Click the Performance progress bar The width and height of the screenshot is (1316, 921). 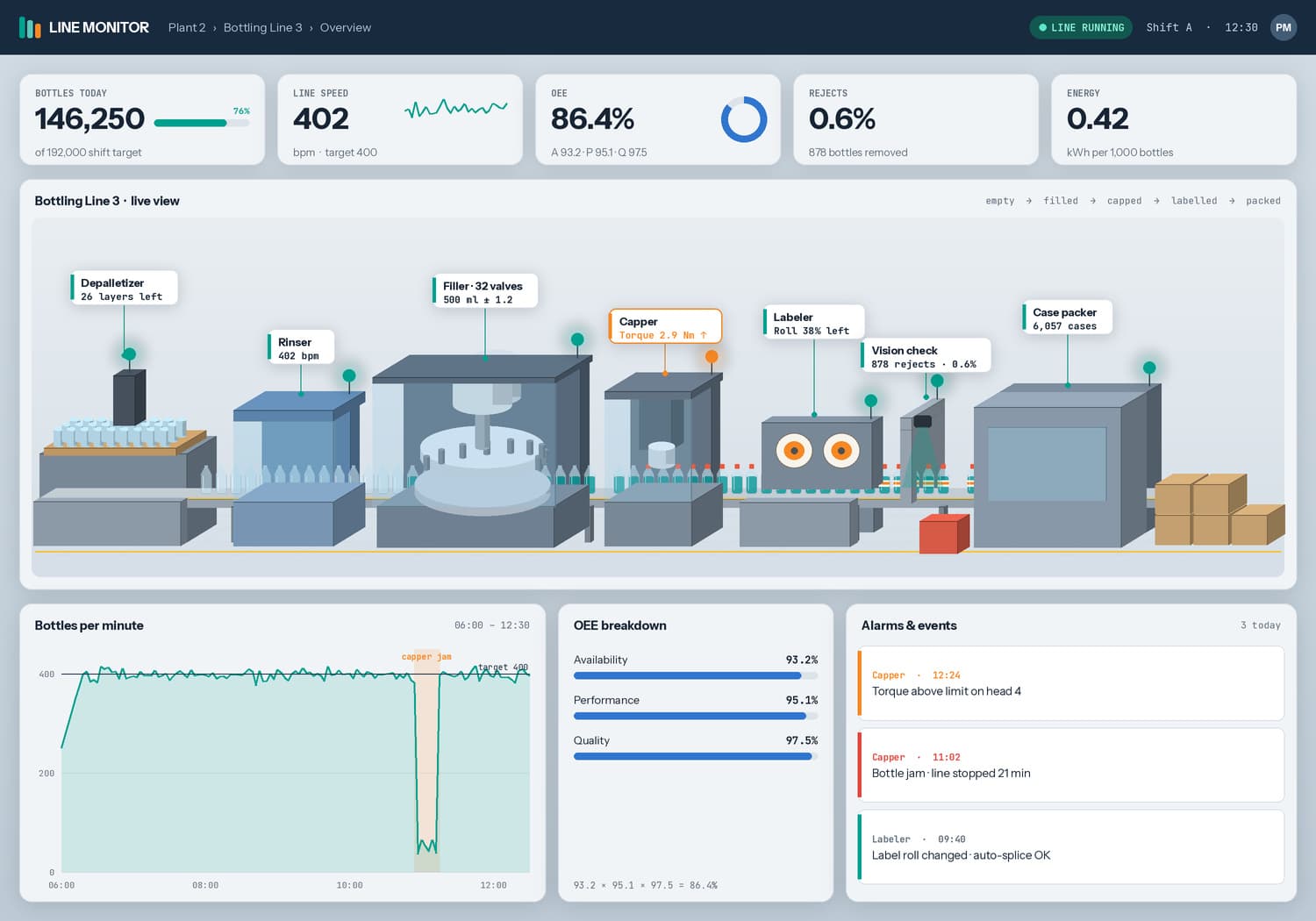point(696,716)
